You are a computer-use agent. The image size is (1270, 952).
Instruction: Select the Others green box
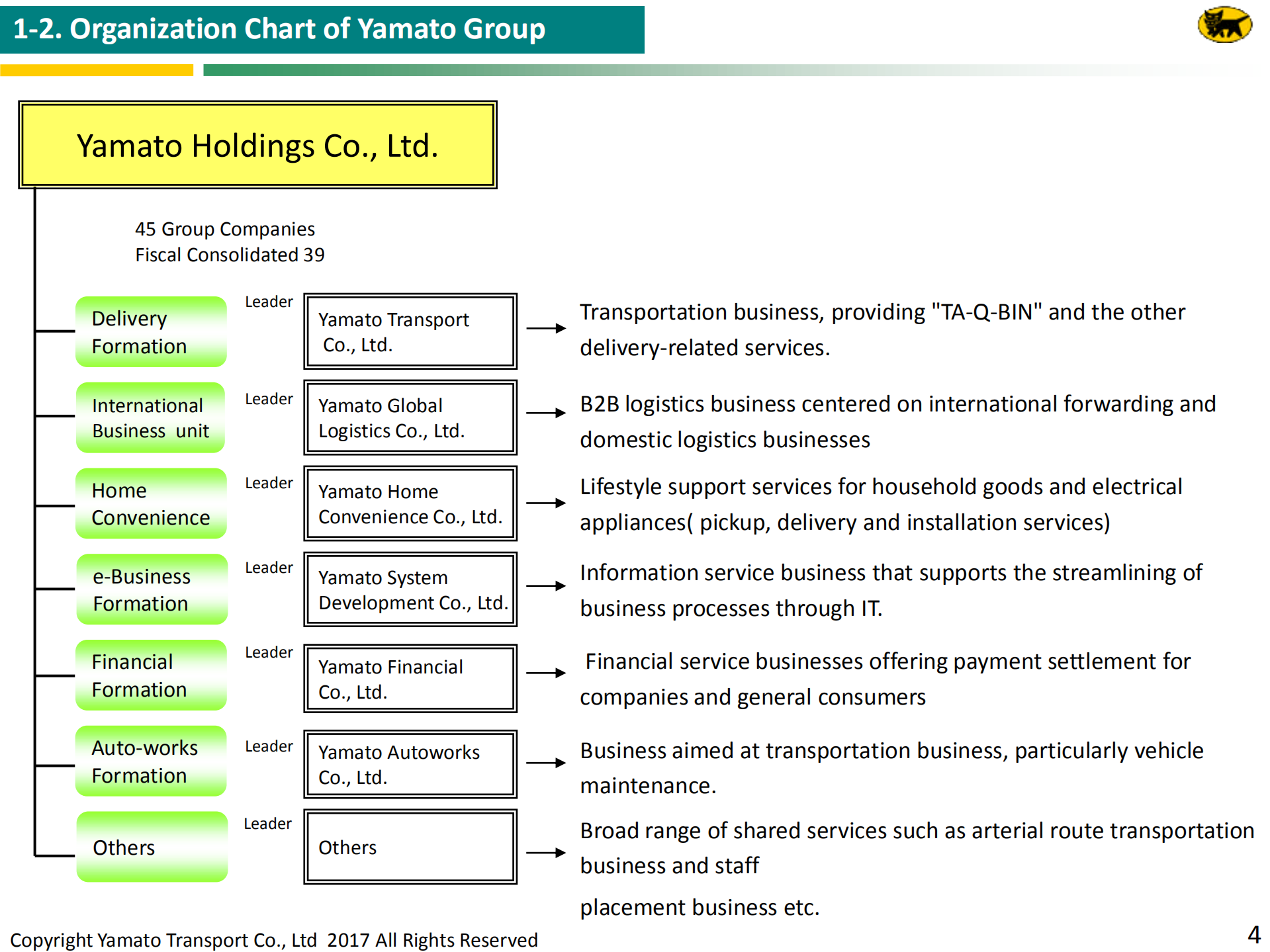[x=151, y=847]
